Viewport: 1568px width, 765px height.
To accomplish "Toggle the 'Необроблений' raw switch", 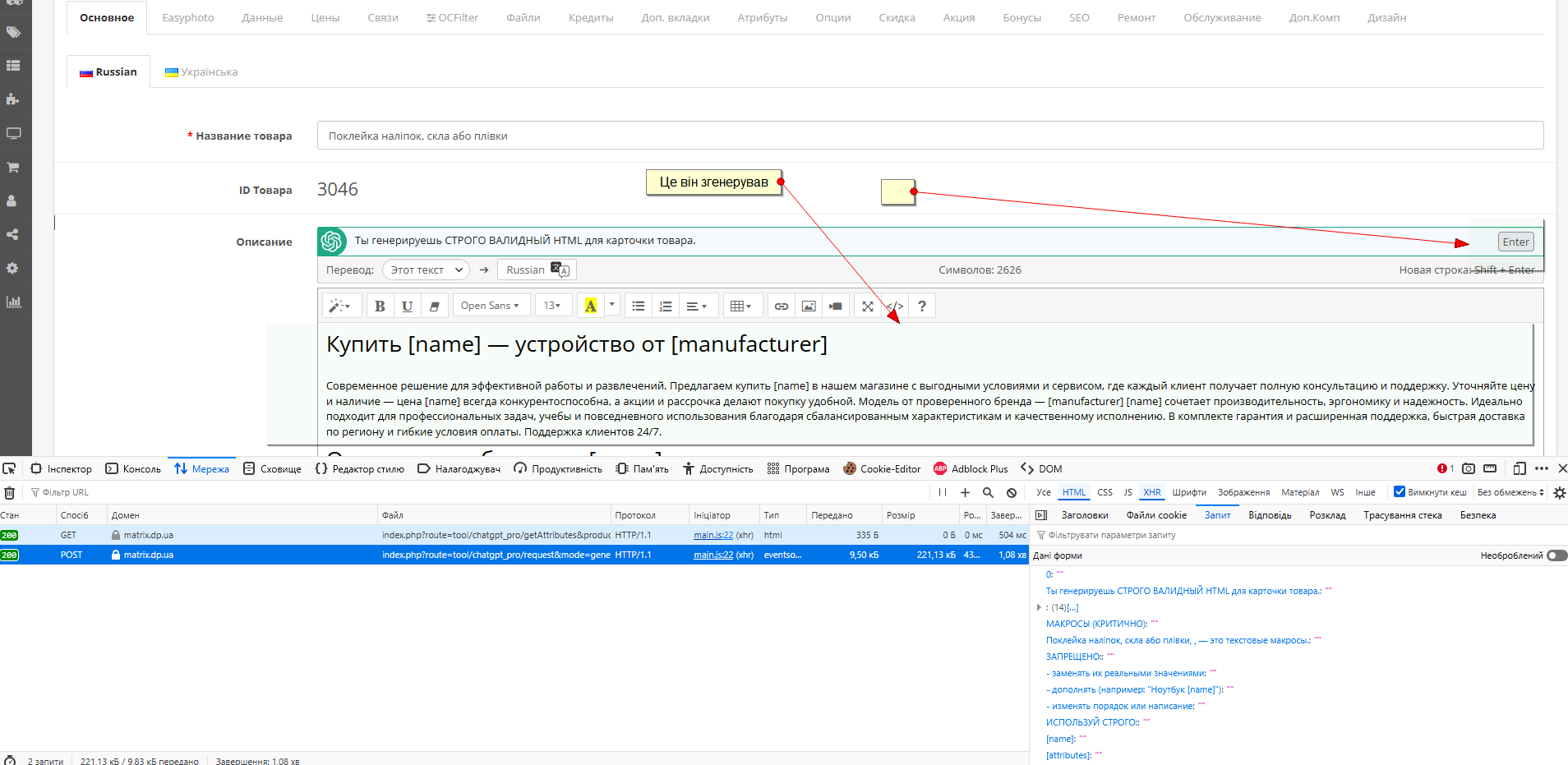I will [x=1556, y=555].
